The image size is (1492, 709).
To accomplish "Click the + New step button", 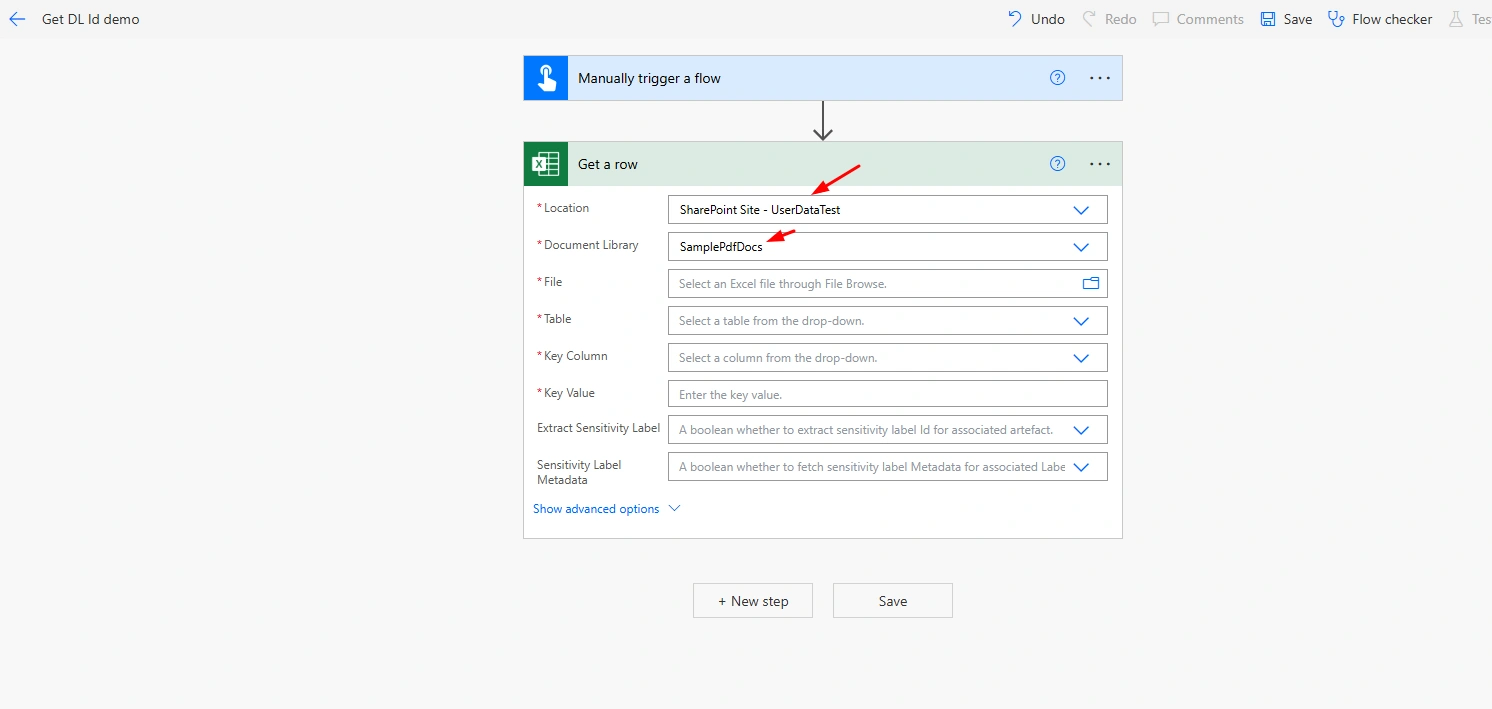I will pyautogui.click(x=753, y=601).
